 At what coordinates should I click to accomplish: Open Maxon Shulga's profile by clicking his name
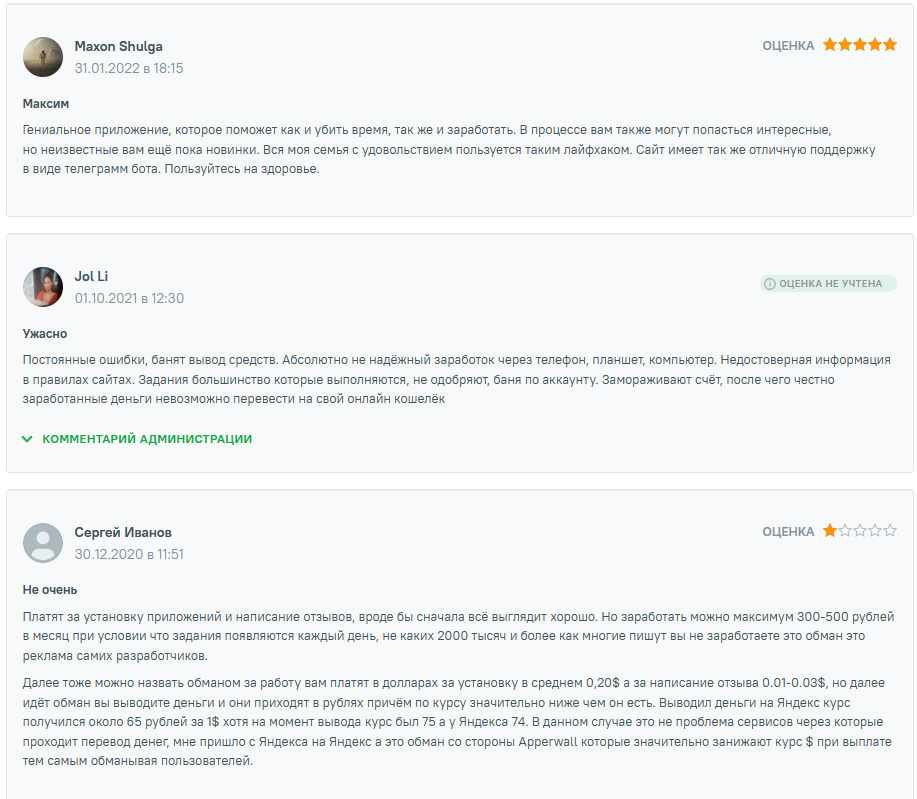pos(116,46)
